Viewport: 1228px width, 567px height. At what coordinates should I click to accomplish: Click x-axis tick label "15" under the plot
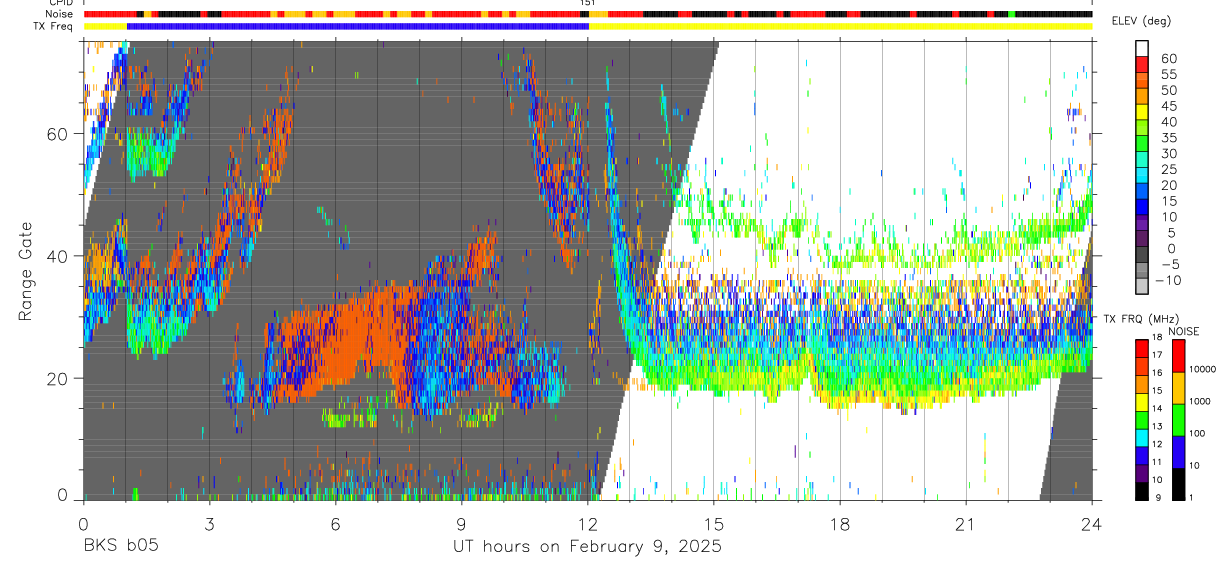(714, 525)
